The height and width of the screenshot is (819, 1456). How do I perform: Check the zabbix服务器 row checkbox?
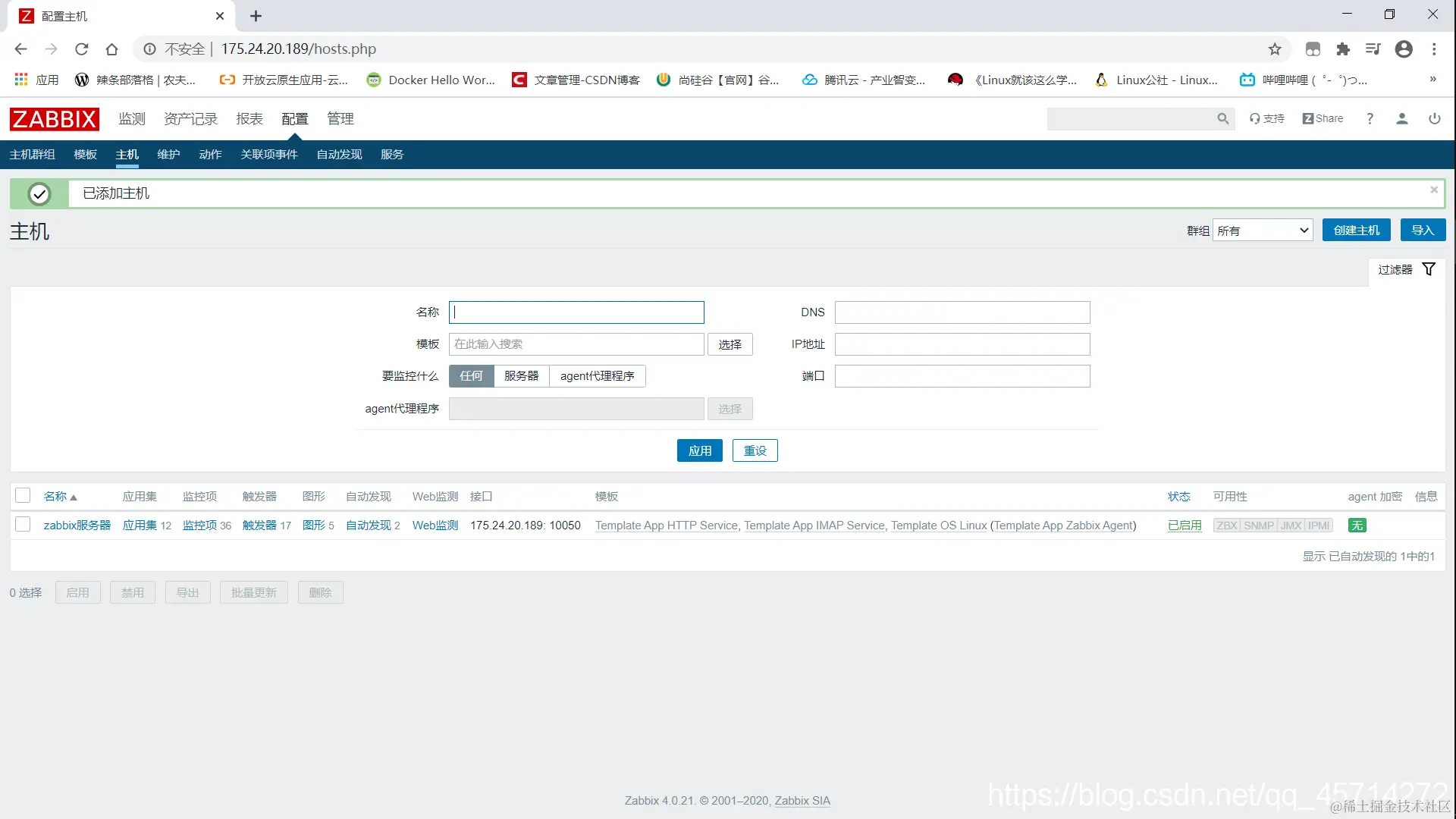click(x=23, y=525)
